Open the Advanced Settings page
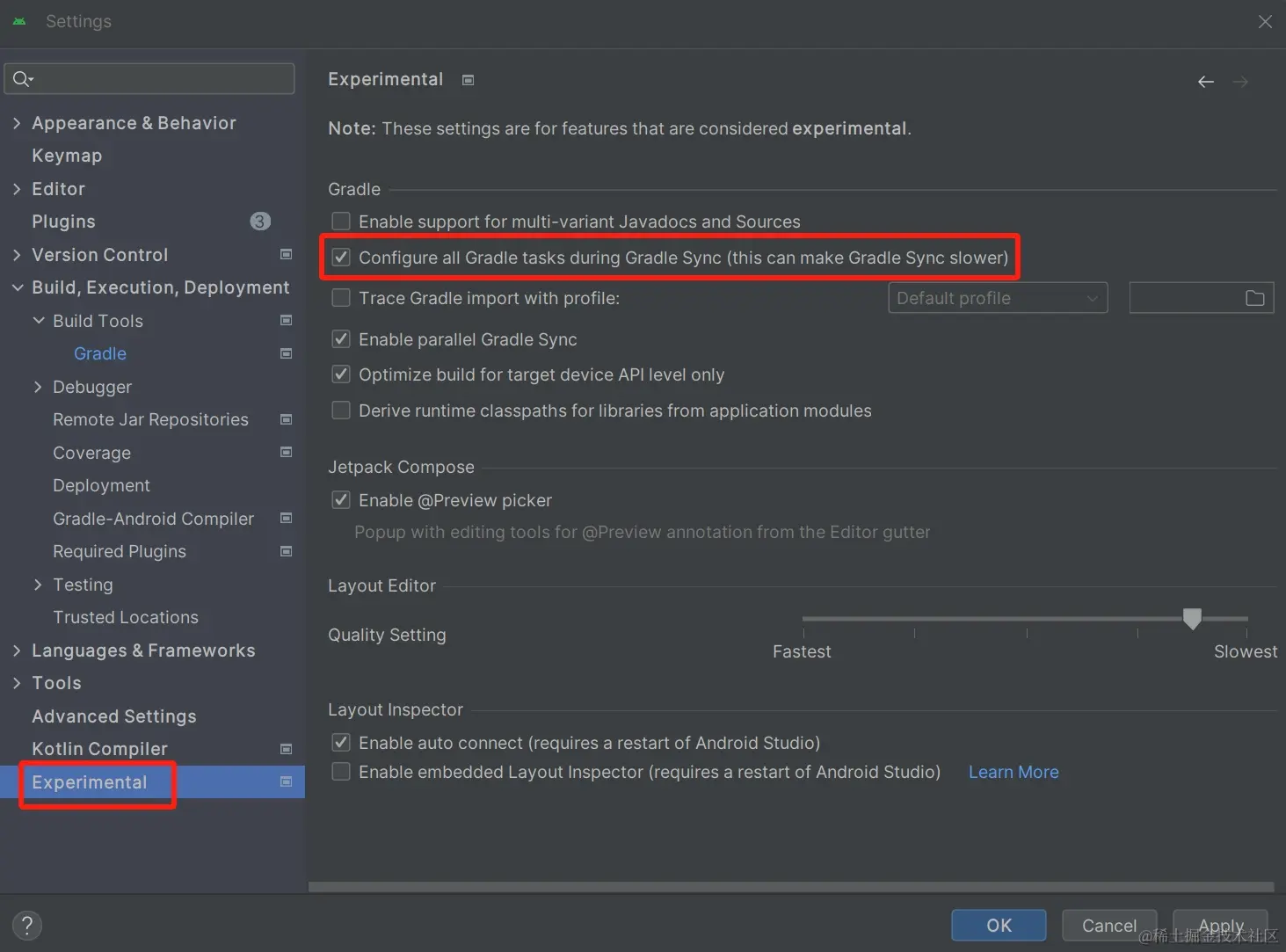This screenshot has width=1286, height=952. click(x=114, y=716)
